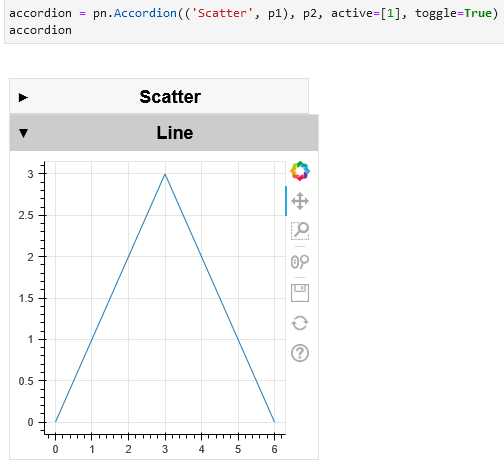This screenshot has height=467, width=504.
Task: Reset the plot view
Action: pyautogui.click(x=300, y=323)
